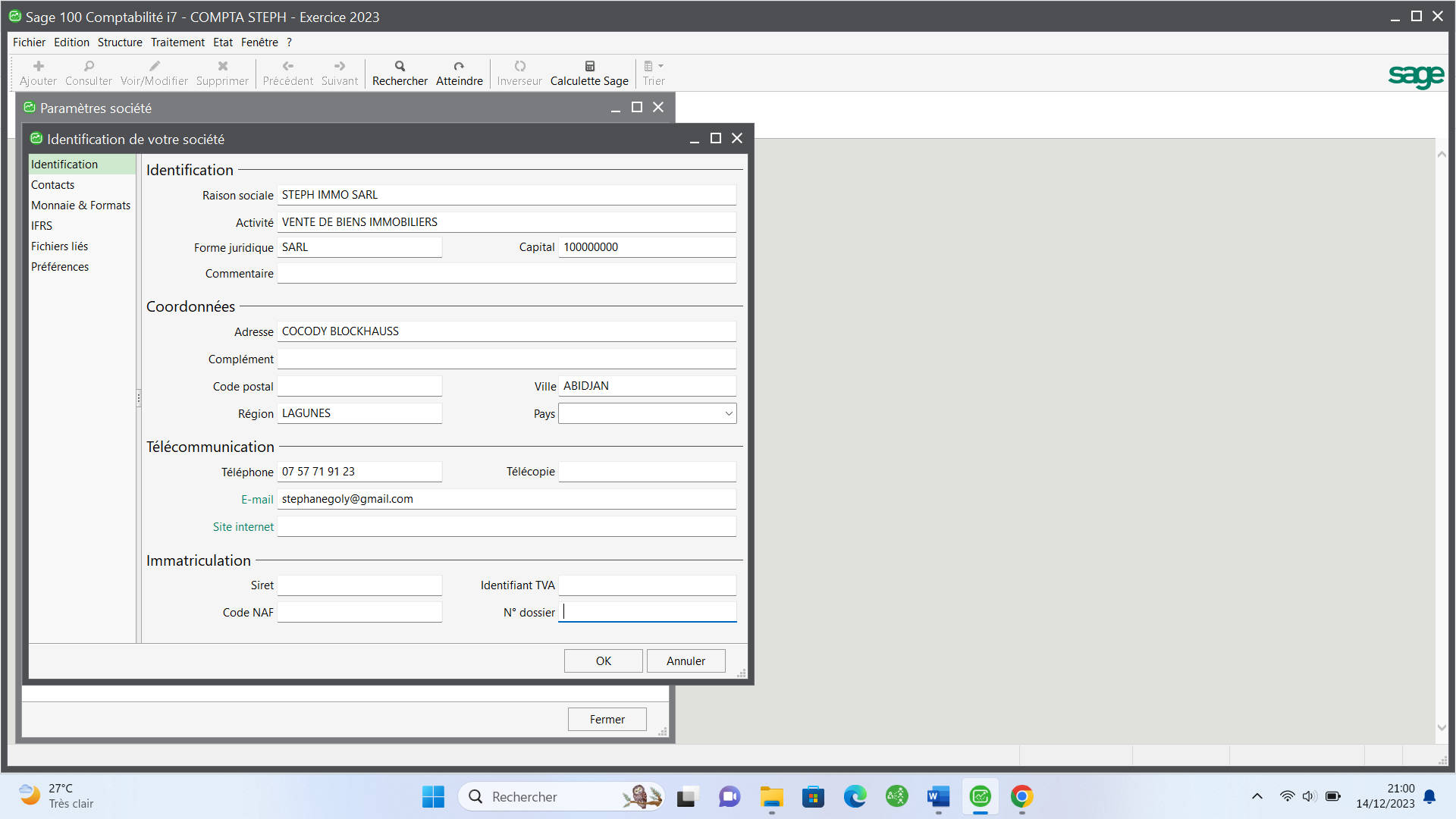Click the Capital input field
Image resolution: width=1456 pixels, height=819 pixels.
point(647,247)
